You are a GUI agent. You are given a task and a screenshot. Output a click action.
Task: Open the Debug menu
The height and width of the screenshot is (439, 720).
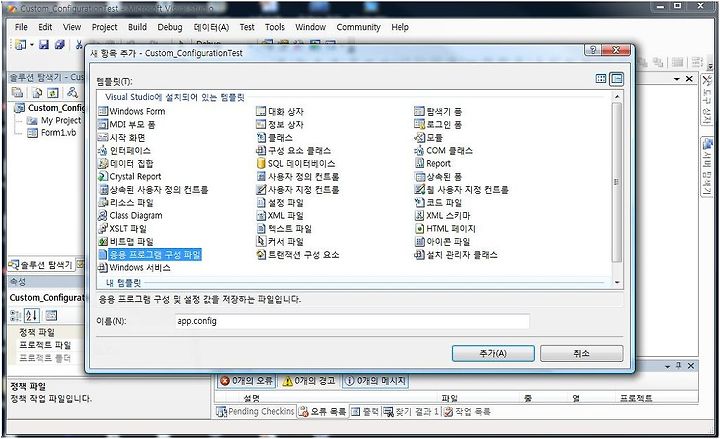point(170,27)
